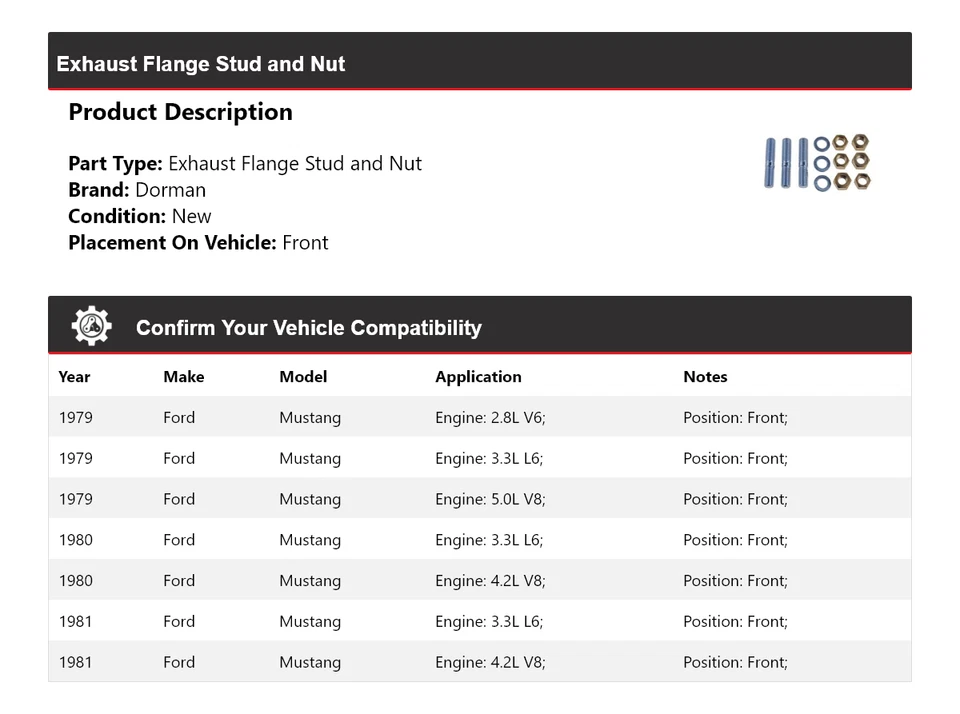This screenshot has width=960, height=714.
Task: Click the Notes column header
Action: tap(705, 377)
